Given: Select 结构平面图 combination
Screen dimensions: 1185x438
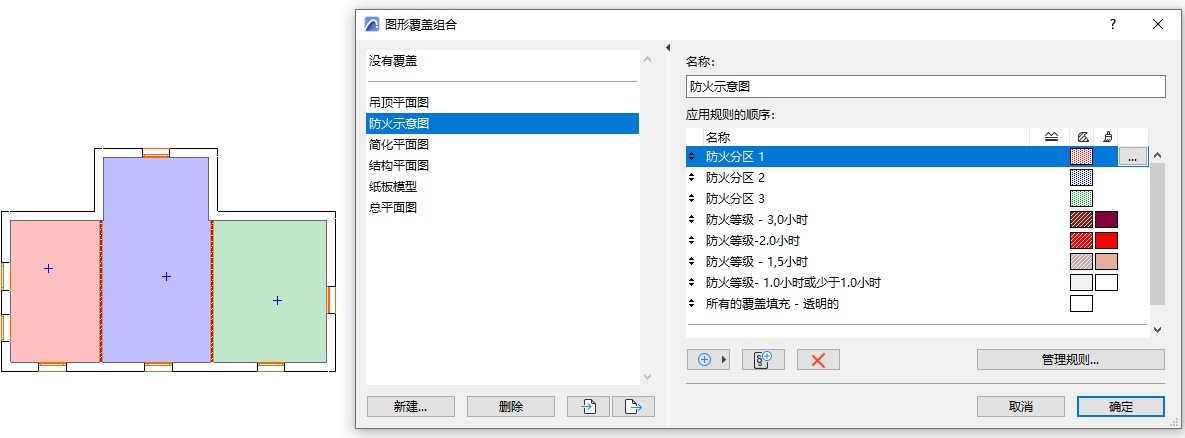Looking at the screenshot, I should click(x=503, y=165).
